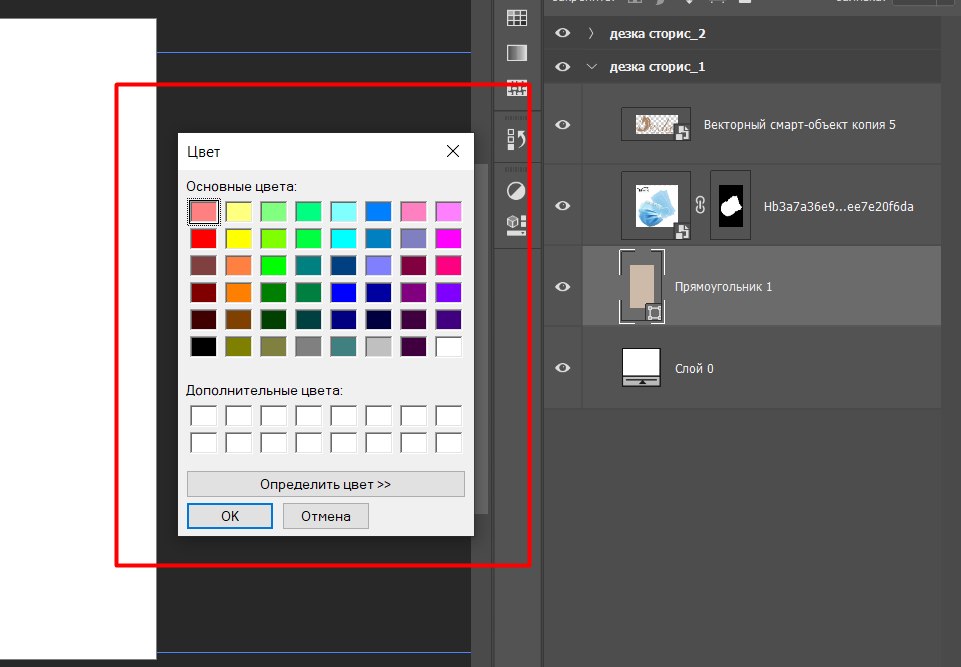Select the Hb3a7a36e9 layer image thumbnail

[656, 205]
